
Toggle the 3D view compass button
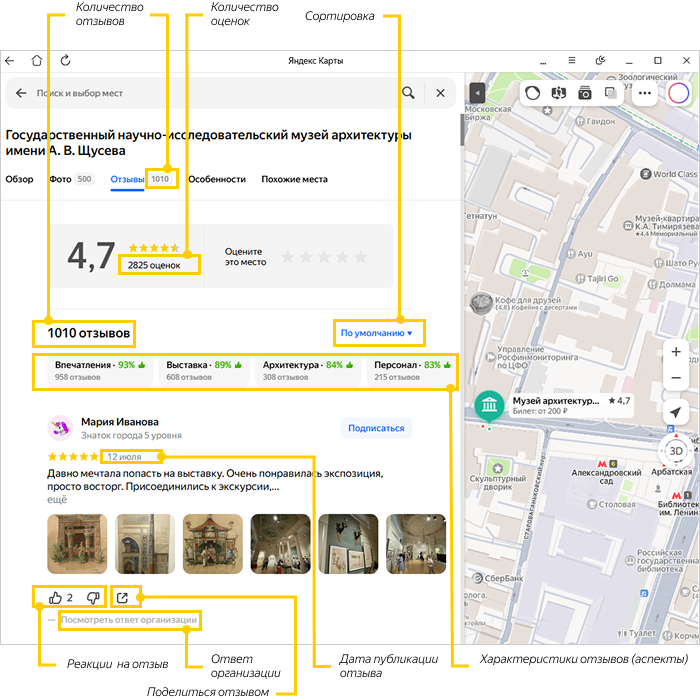coord(676,451)
